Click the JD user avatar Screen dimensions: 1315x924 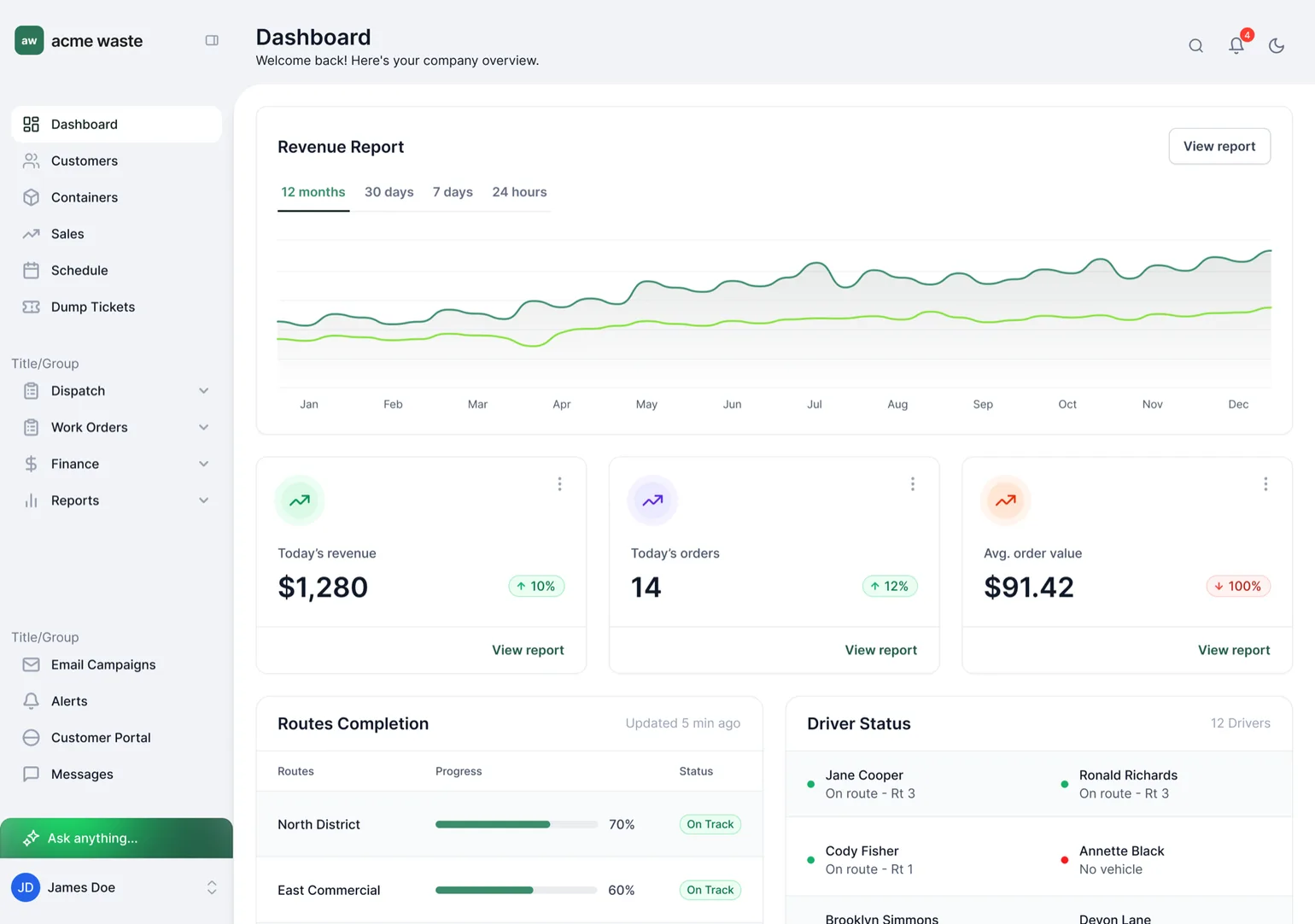pos(26,887)
